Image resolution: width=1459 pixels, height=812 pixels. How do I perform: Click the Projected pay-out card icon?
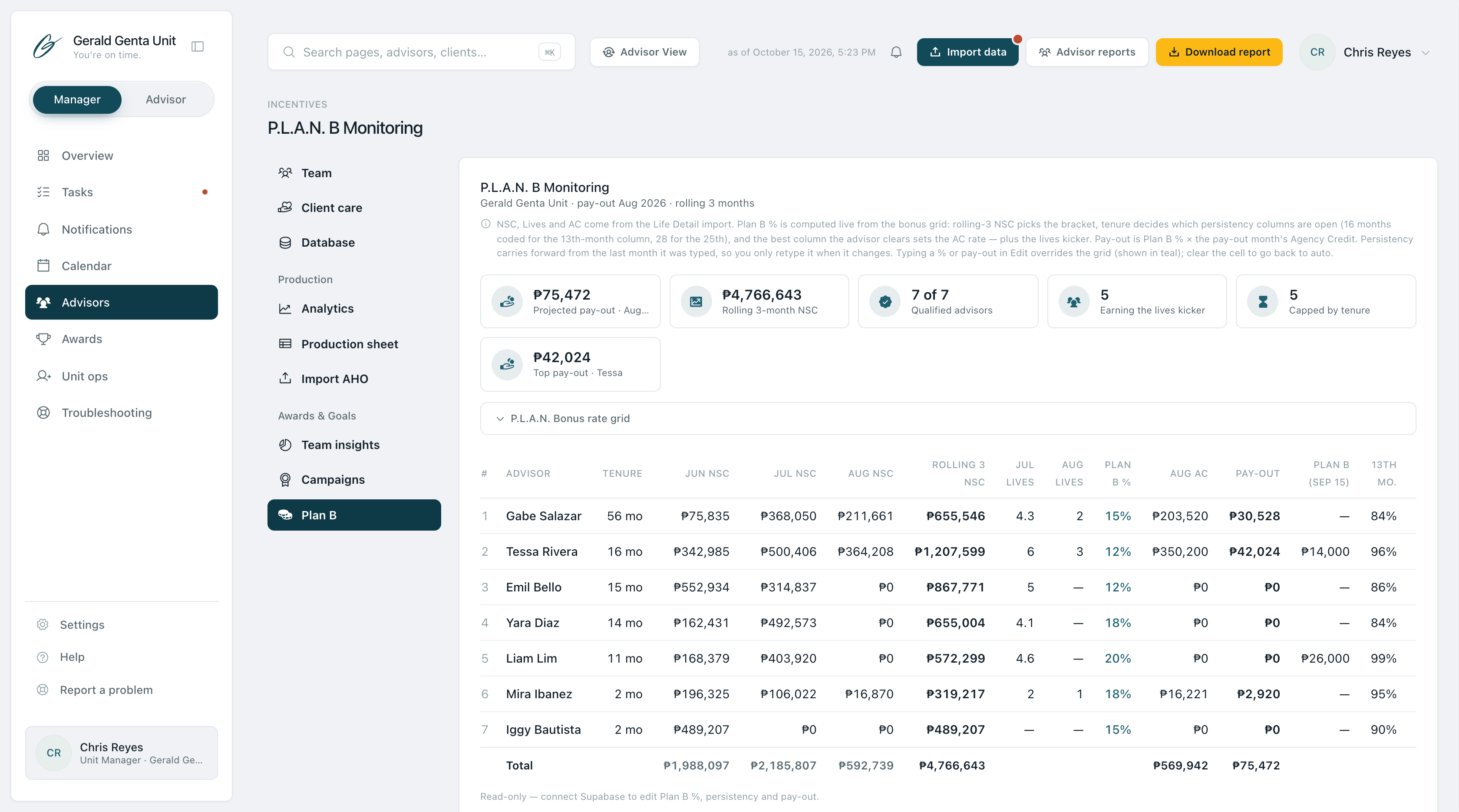507,301
